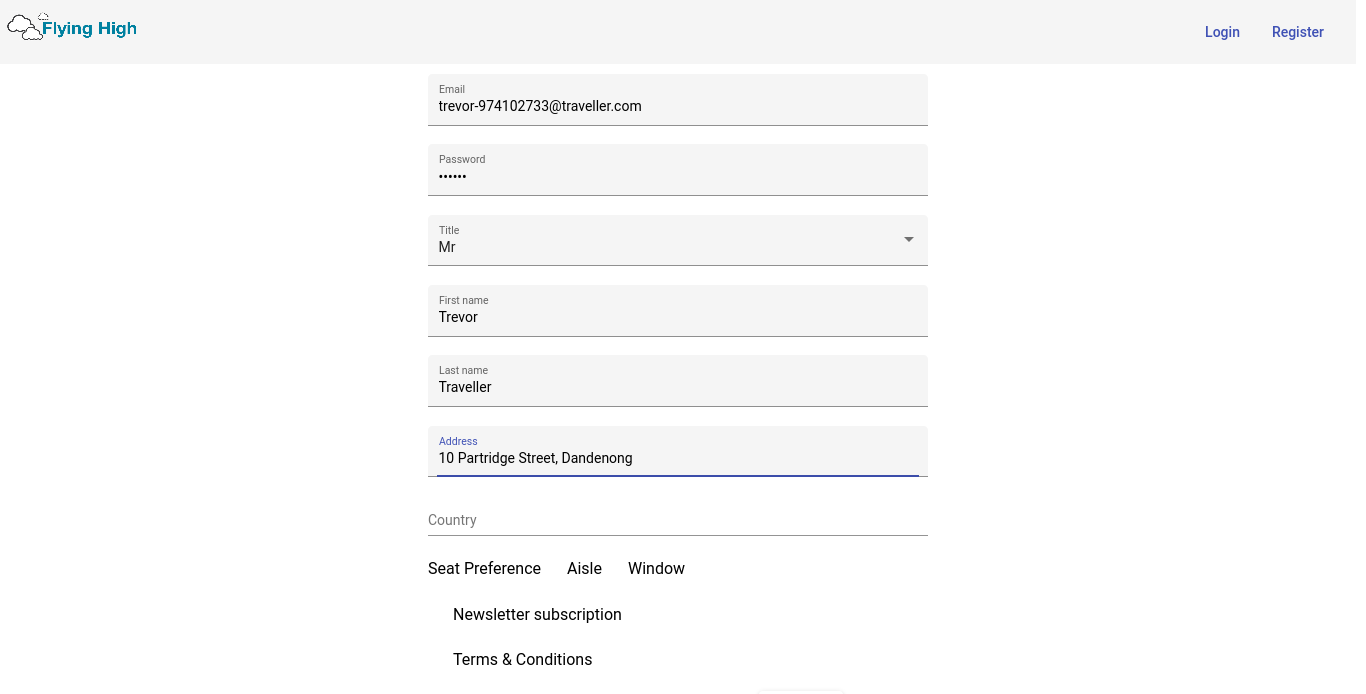Open the Country selection field

(677, 520)
